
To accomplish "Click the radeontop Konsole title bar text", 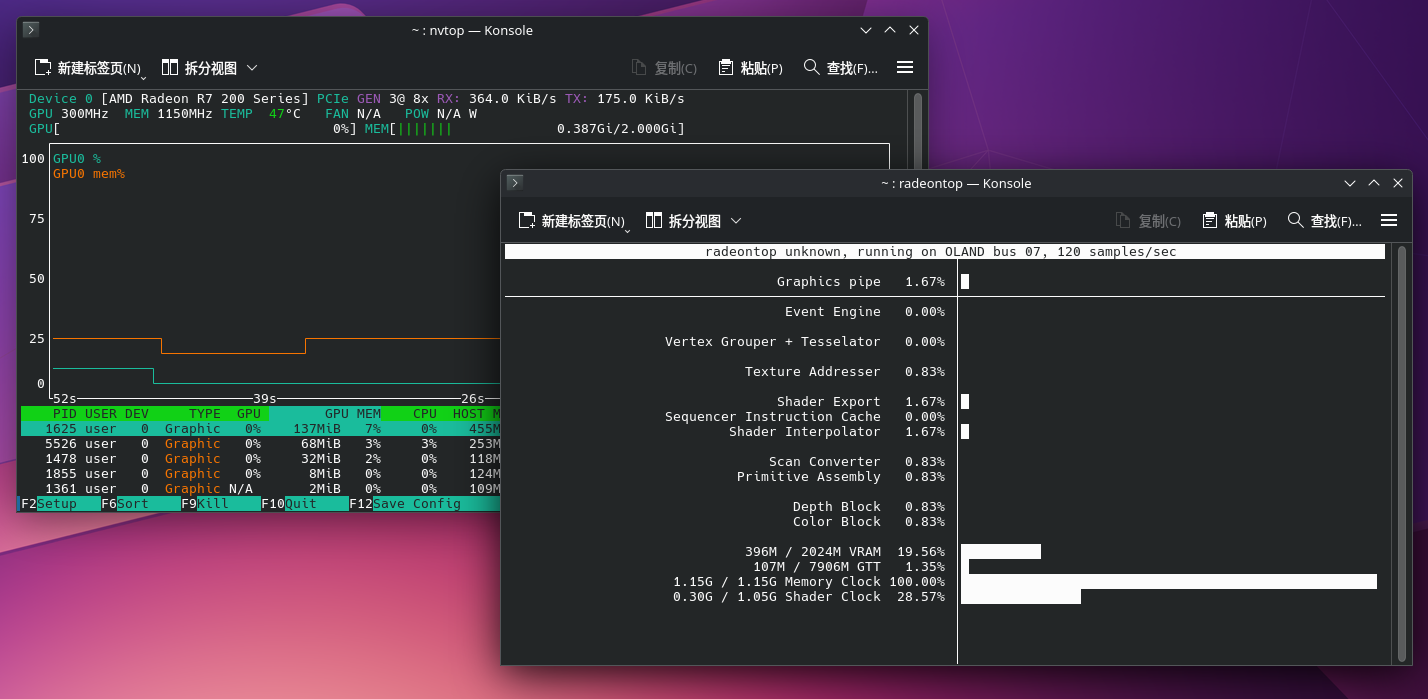I will 956,183.
